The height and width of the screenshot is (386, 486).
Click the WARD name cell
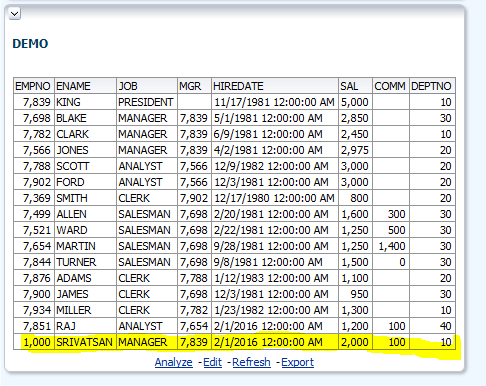(85, 230)
